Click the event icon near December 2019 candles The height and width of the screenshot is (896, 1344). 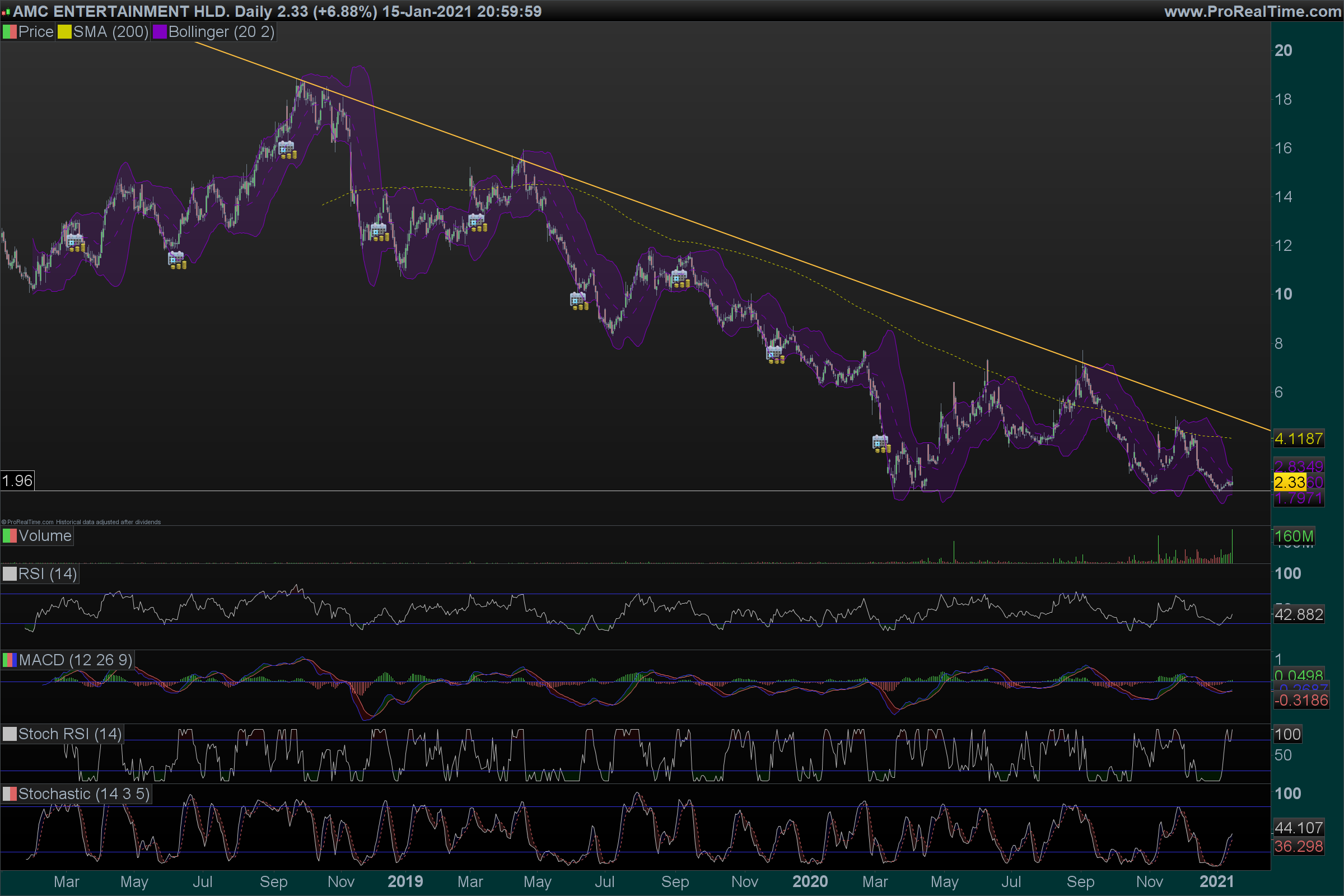pos(776,355)
